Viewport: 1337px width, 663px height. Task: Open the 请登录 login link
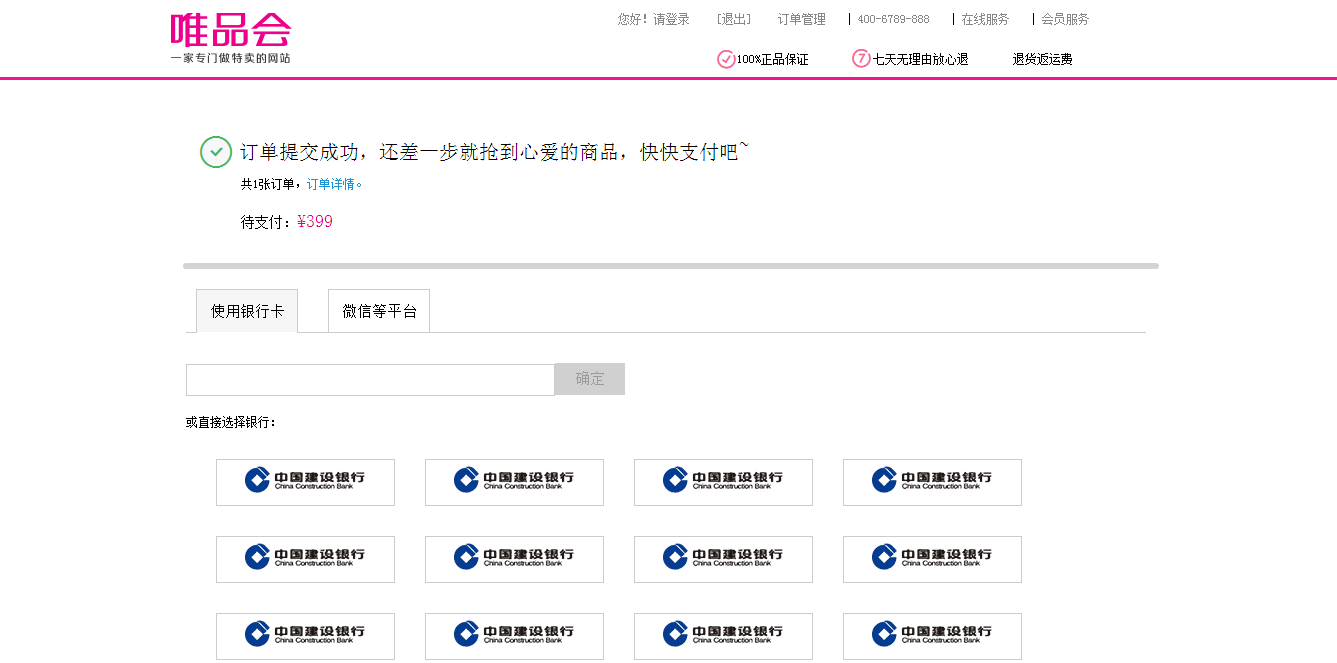[672, 19]
